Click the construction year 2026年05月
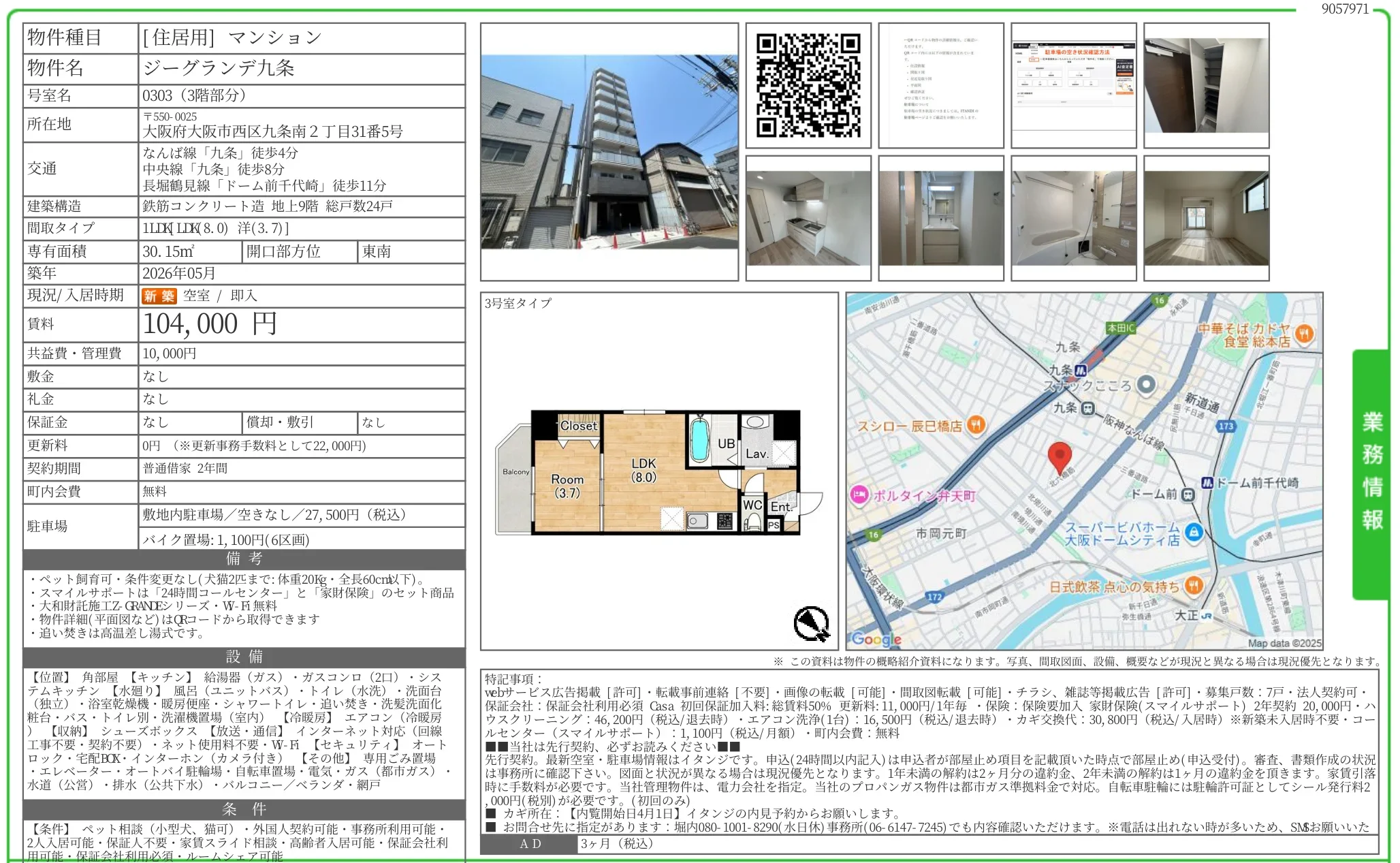Image resolution: width=1400 pixels, height=863 pixels. [x=179, y=273]
